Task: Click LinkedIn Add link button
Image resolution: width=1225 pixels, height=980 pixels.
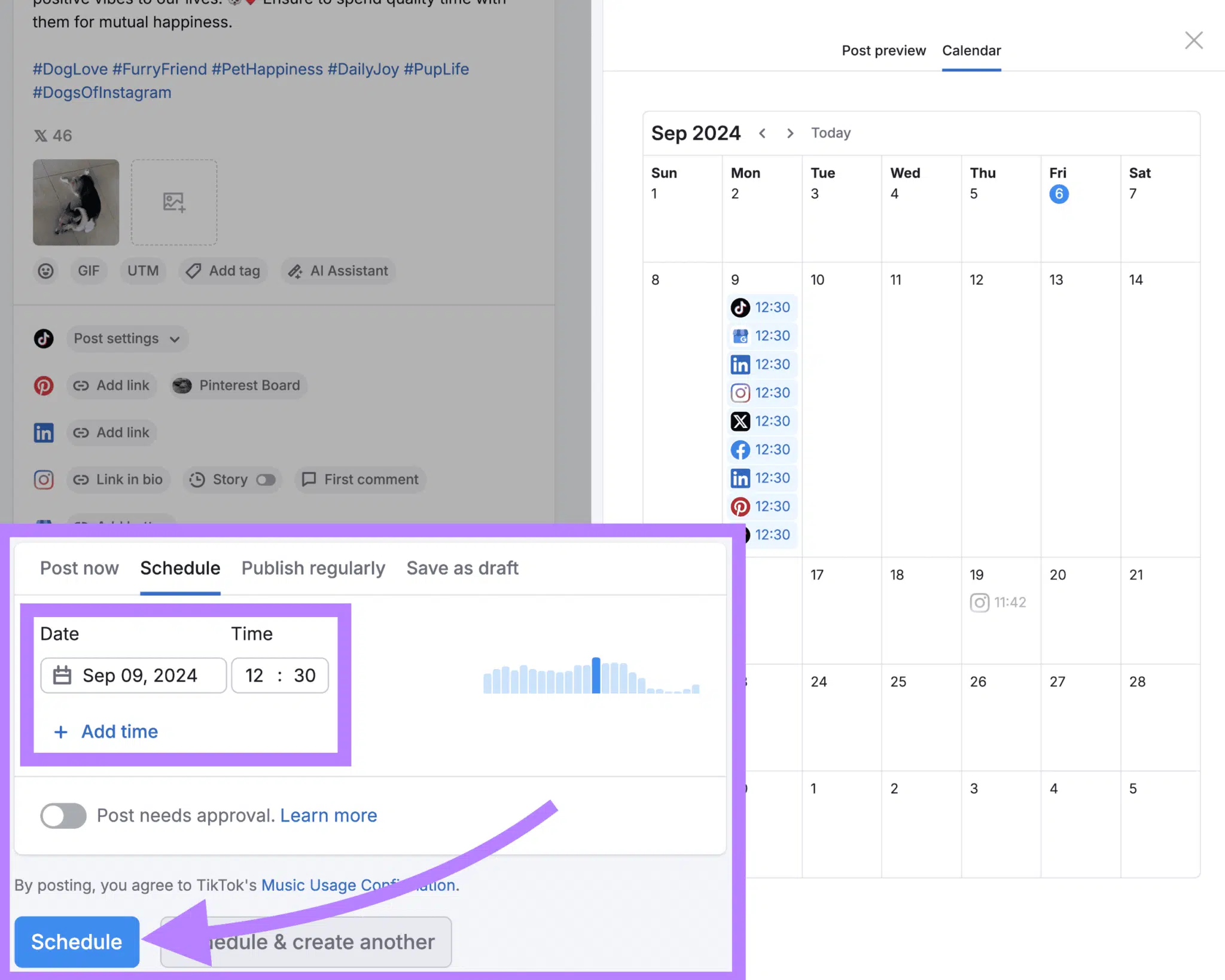Action: 111,432
